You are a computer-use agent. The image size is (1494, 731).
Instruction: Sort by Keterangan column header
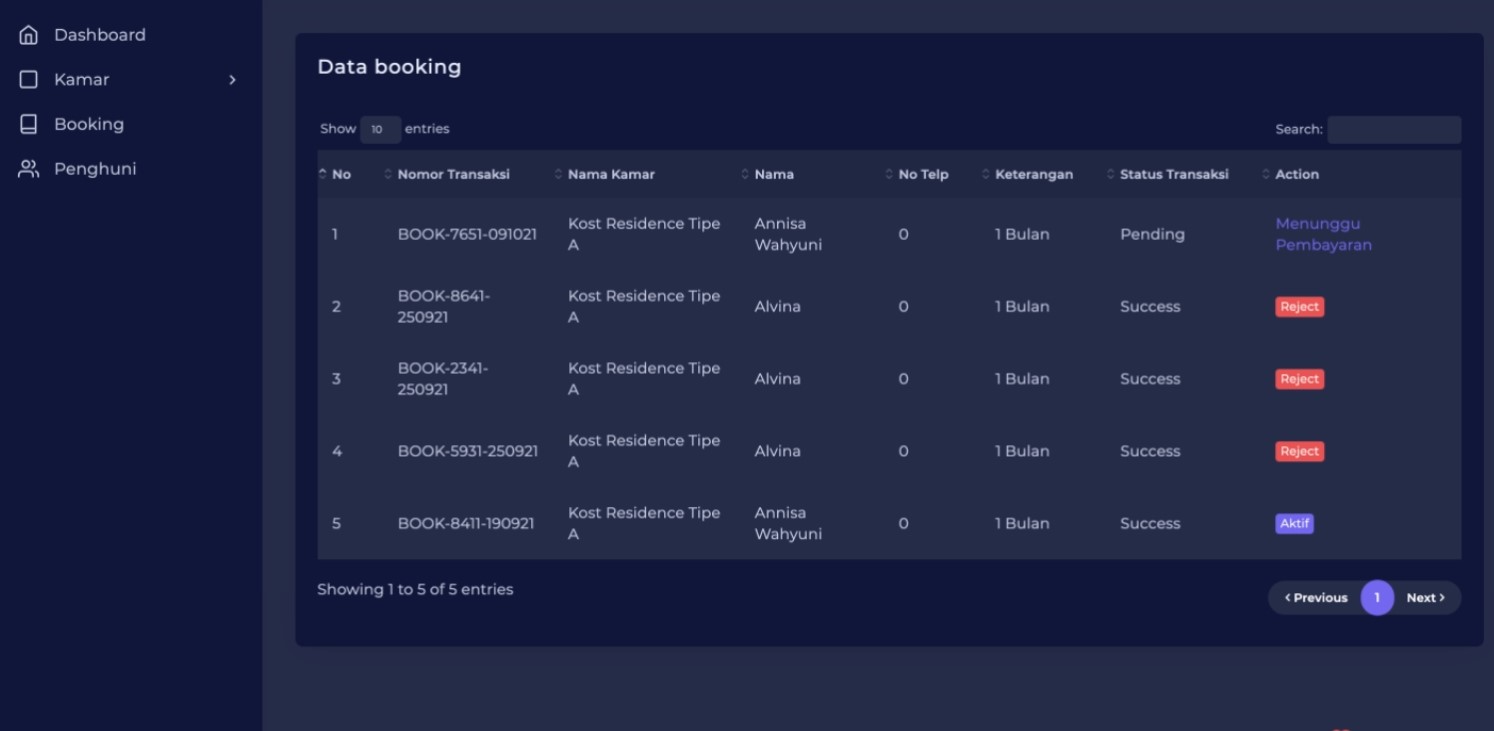point(1033,174)
